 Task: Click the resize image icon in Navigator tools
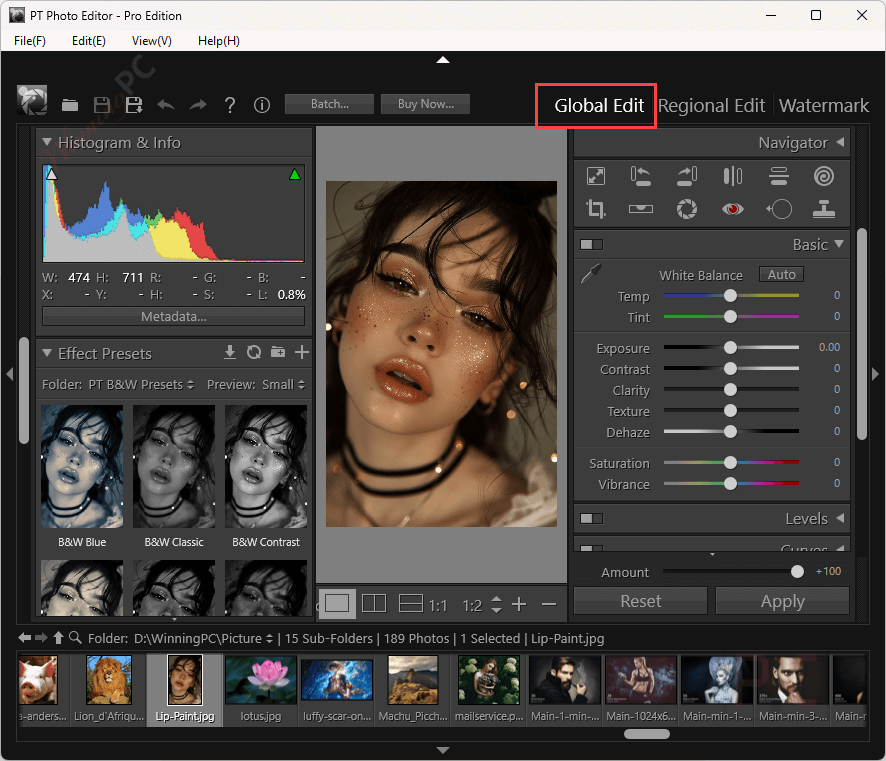pyautogui.click(x=596, y=176)
